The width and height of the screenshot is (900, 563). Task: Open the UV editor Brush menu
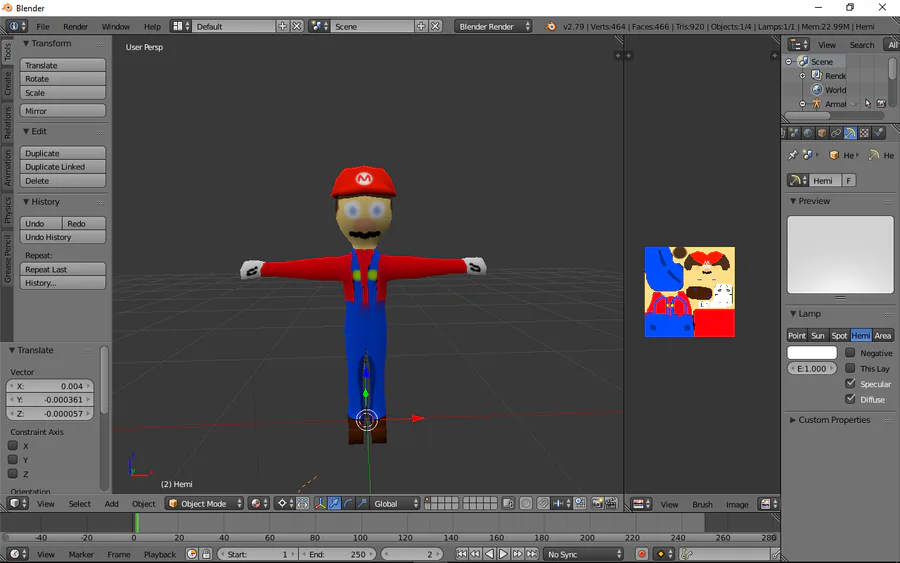click(x=702, y=504)
